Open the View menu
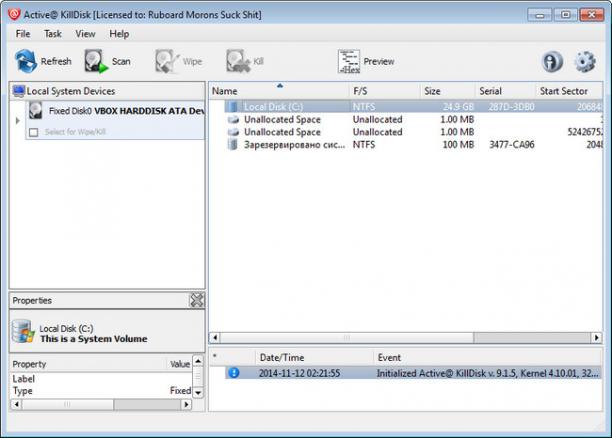 click(x=85, y=34)
